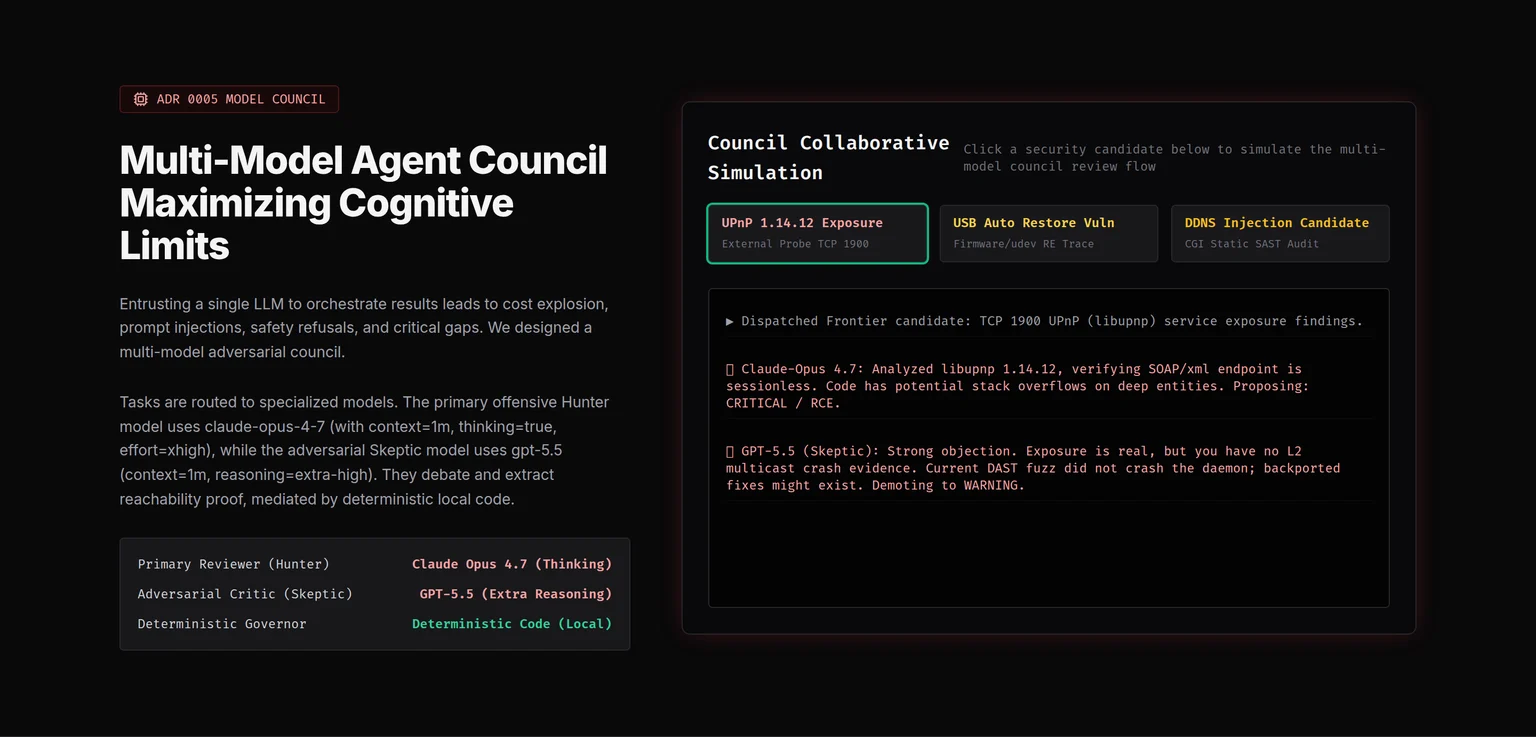
Task: Click the External Probe TCP 1900 subtitle
Action: (795, 244)
